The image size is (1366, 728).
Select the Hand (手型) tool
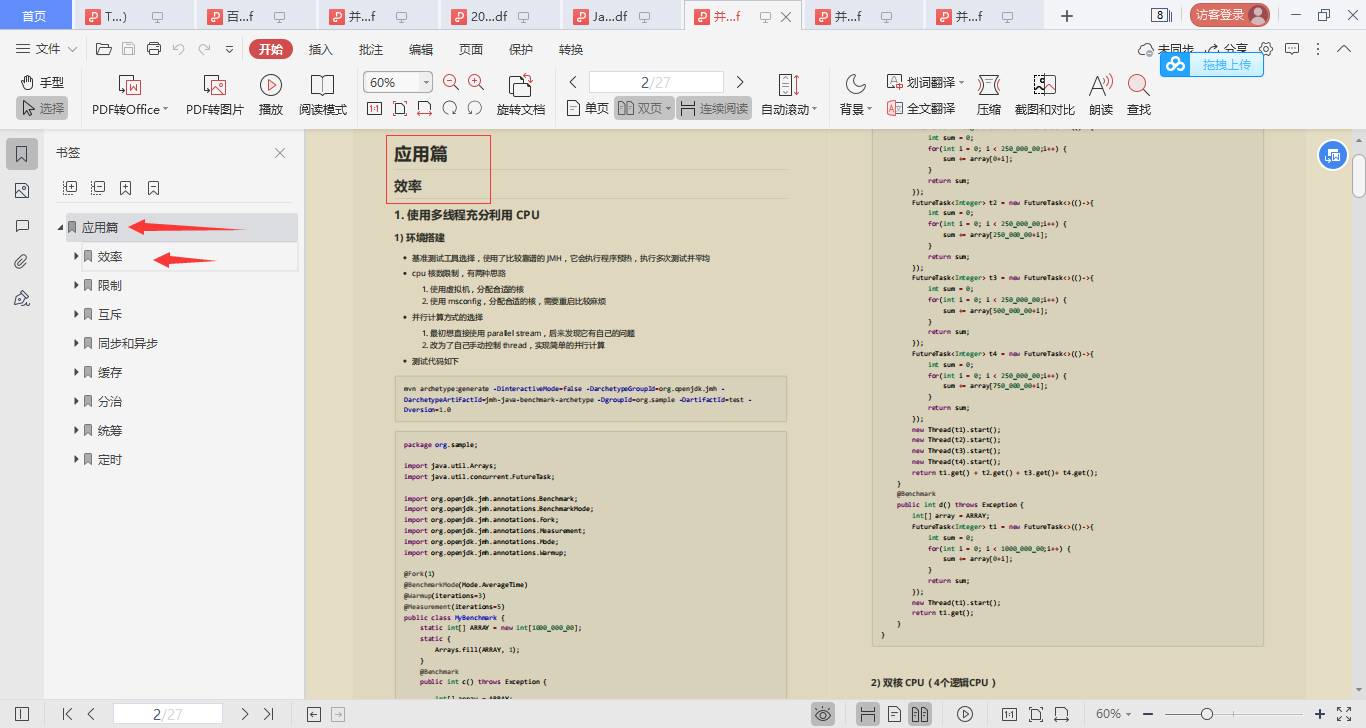point(42,83)
